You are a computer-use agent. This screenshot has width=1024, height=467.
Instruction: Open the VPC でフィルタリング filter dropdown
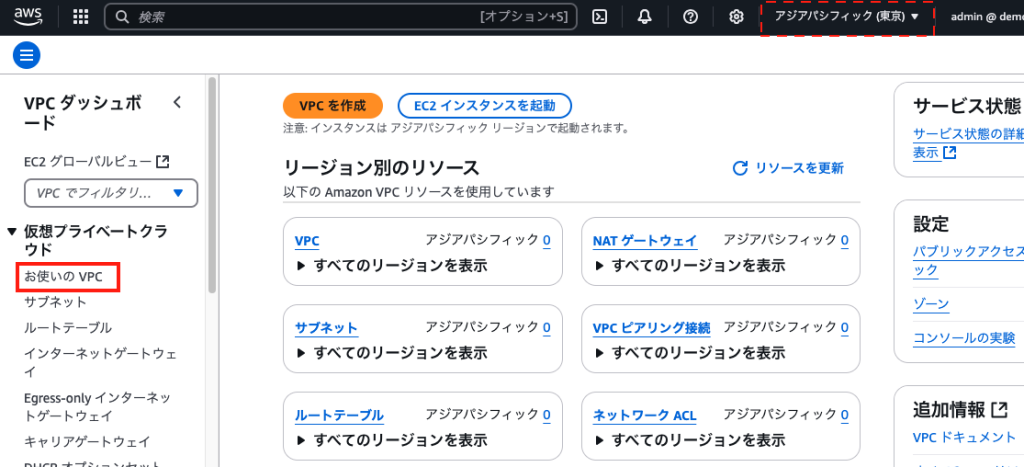point(111,193)
